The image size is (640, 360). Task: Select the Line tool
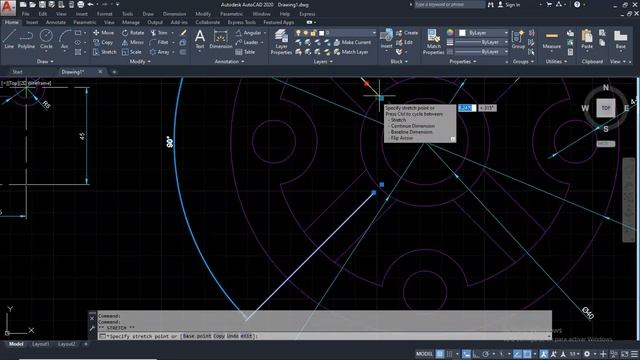point(9,39)
